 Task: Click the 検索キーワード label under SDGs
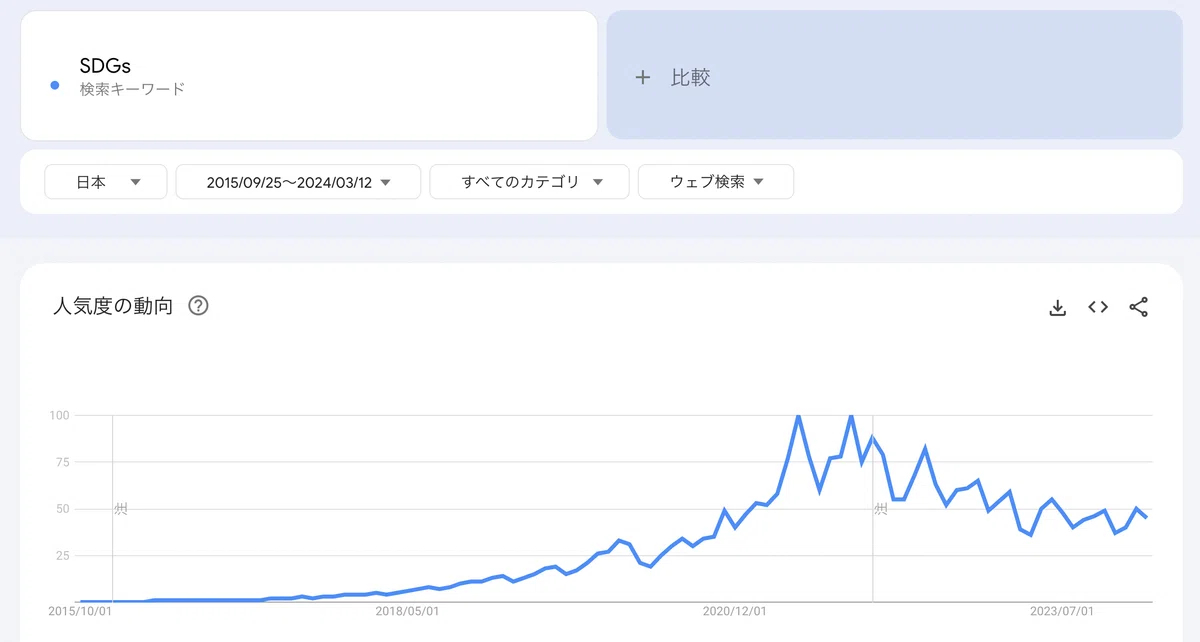click(133, 89)
